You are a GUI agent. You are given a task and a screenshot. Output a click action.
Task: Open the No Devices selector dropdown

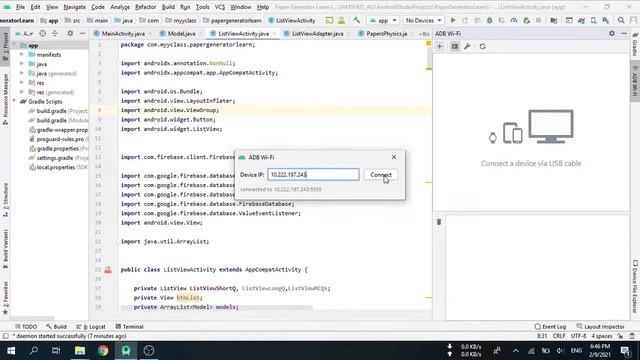[423, 20]
